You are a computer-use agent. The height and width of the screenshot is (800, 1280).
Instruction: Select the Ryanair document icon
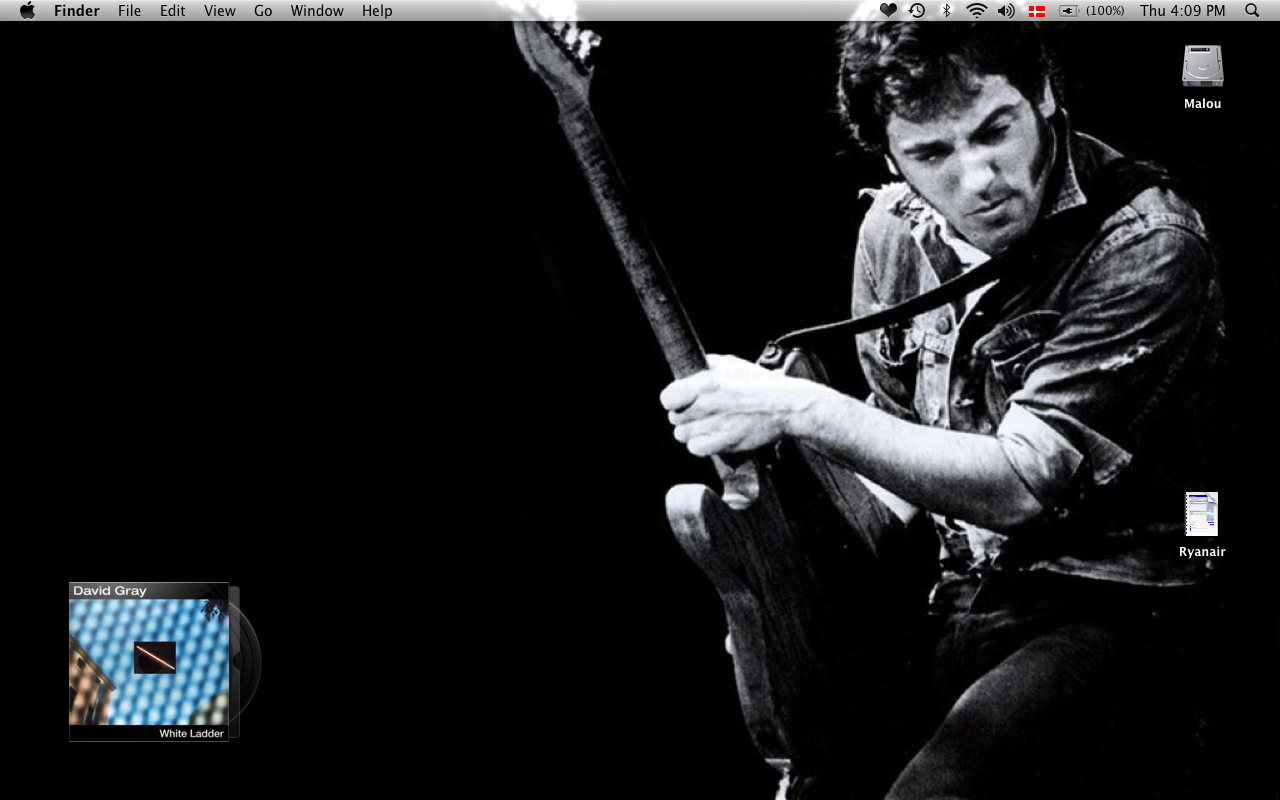(x=1201, y=514)
